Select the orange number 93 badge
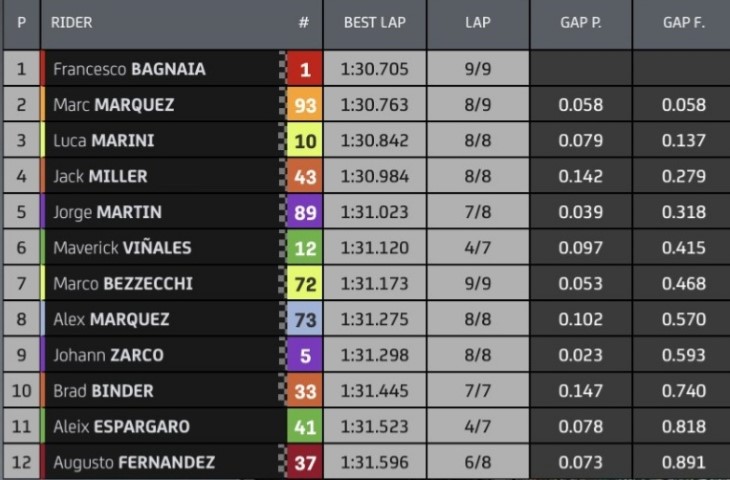The height and width of the screenshot is (480, 730). click(304, 105)
